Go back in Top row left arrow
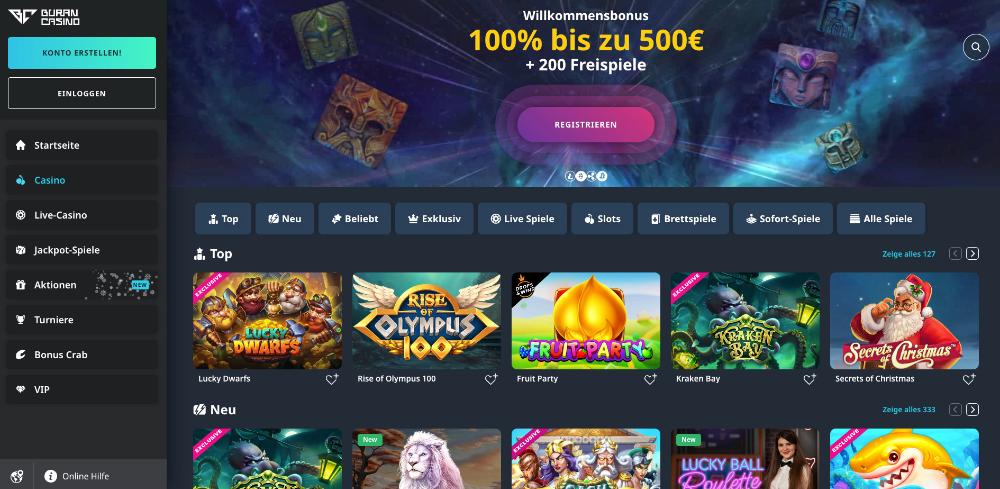This screenshot has height=489, width=1000. [x=955, y=254]
